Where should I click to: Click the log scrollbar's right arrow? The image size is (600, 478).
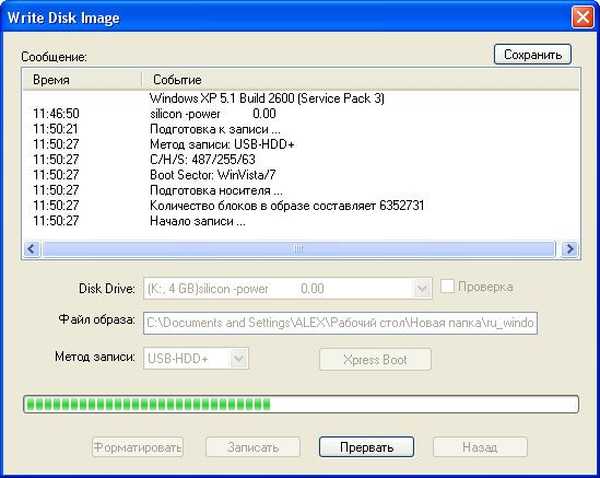click(x=569, y=249)
